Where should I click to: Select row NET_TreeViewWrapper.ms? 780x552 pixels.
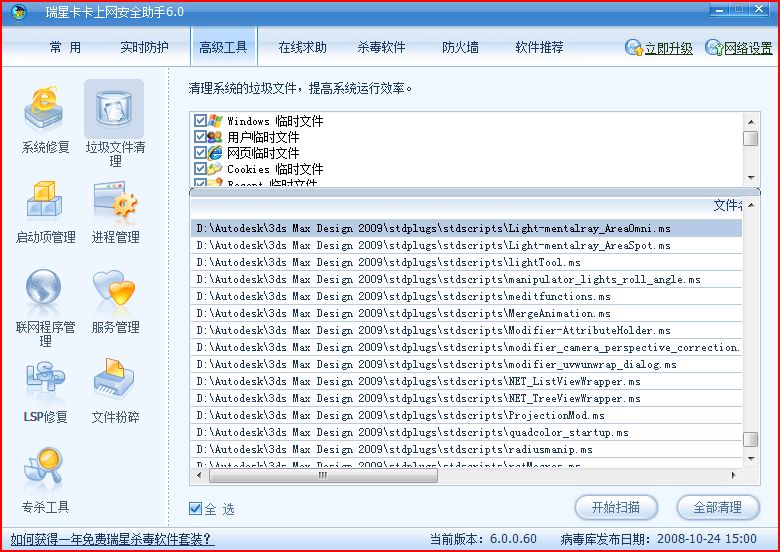point(467,398)
